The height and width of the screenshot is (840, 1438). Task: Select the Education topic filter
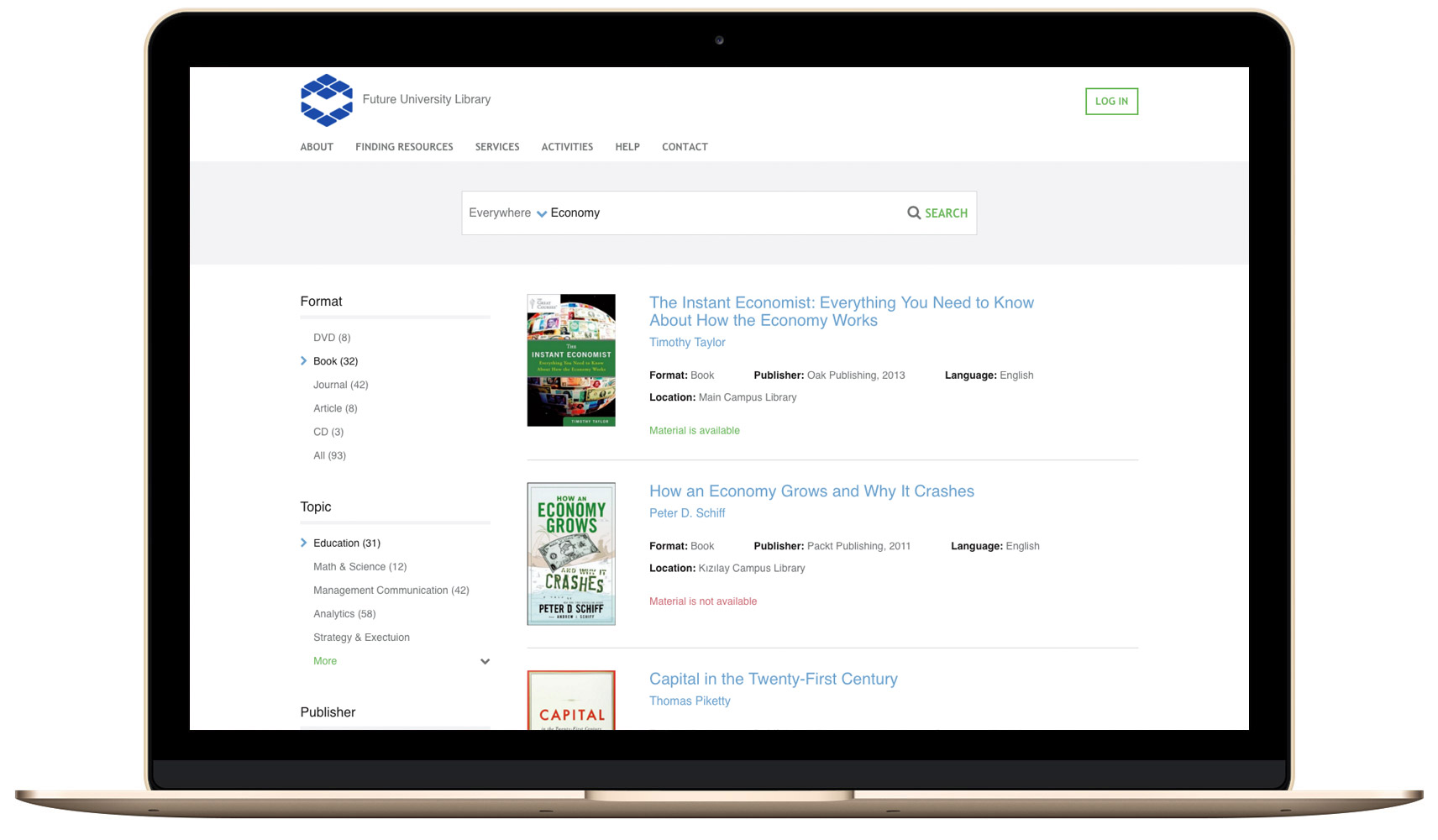[x=346, y=543]
